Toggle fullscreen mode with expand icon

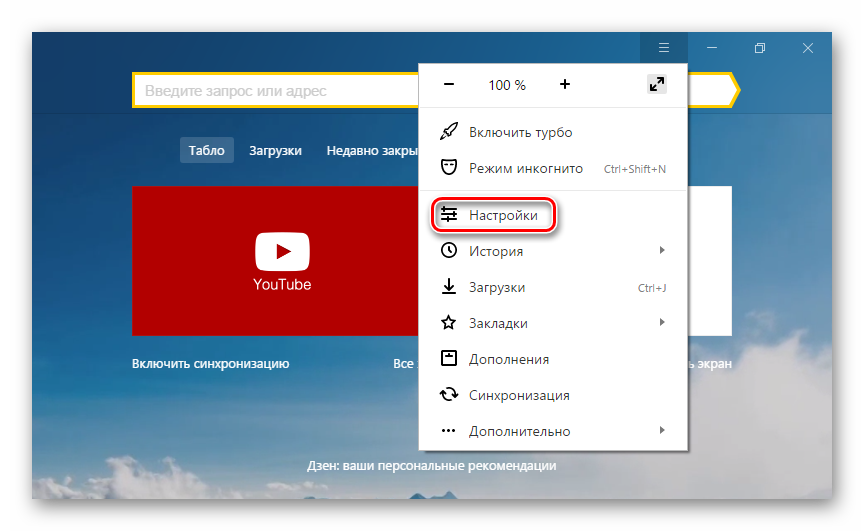(656, 85)
